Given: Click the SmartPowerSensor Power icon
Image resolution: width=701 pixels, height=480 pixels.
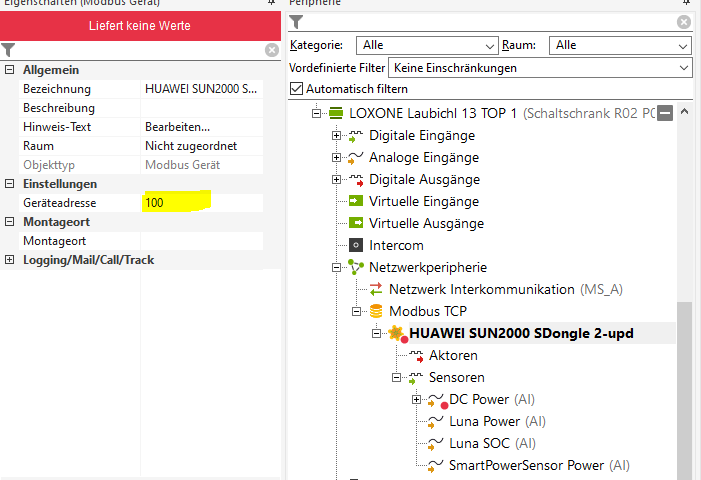Looking at the screenshot, I should point(435,466).
